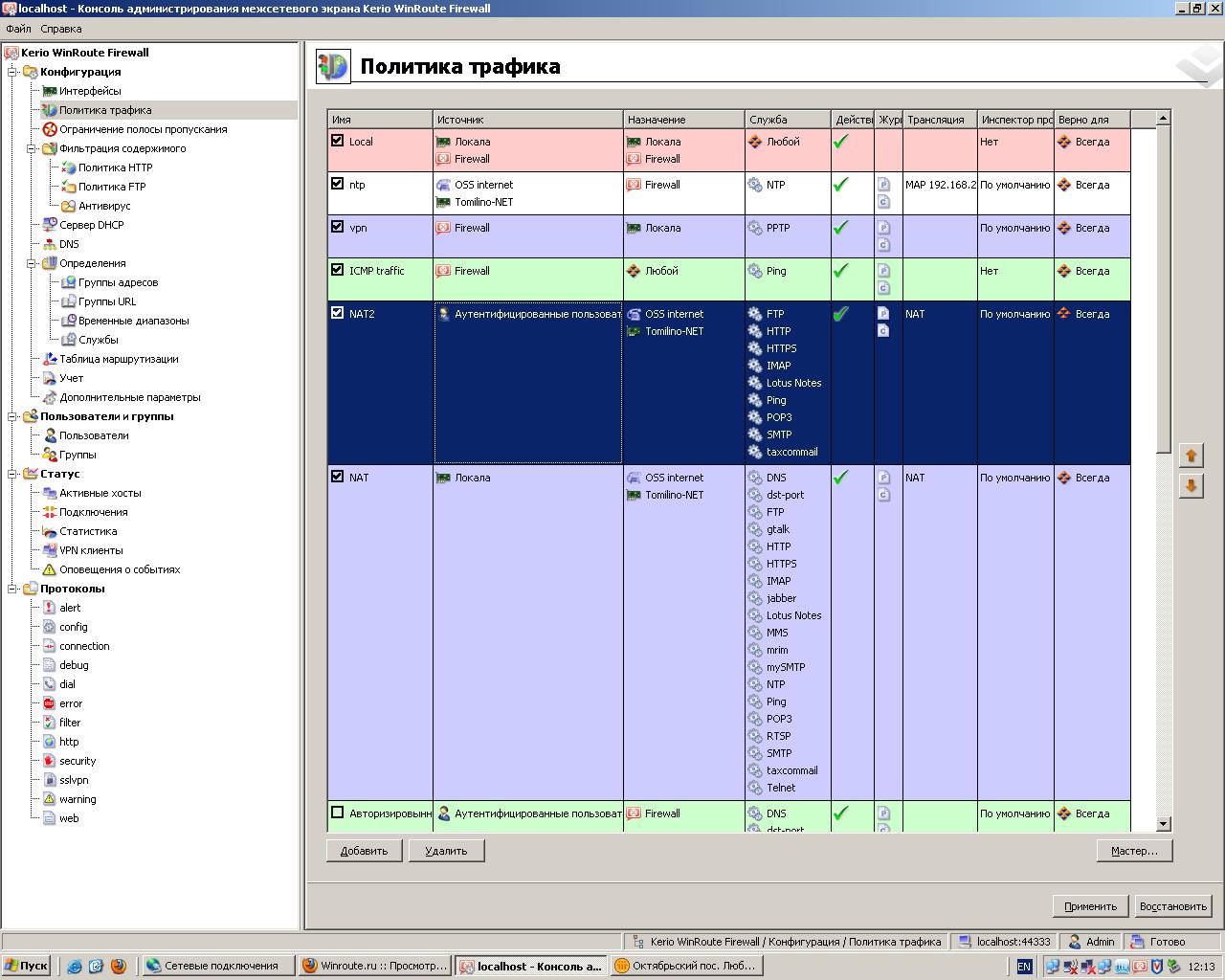1225x980 pixels.
Task: Collapse the Протоколы tree node
Action: tap(13, 589)
